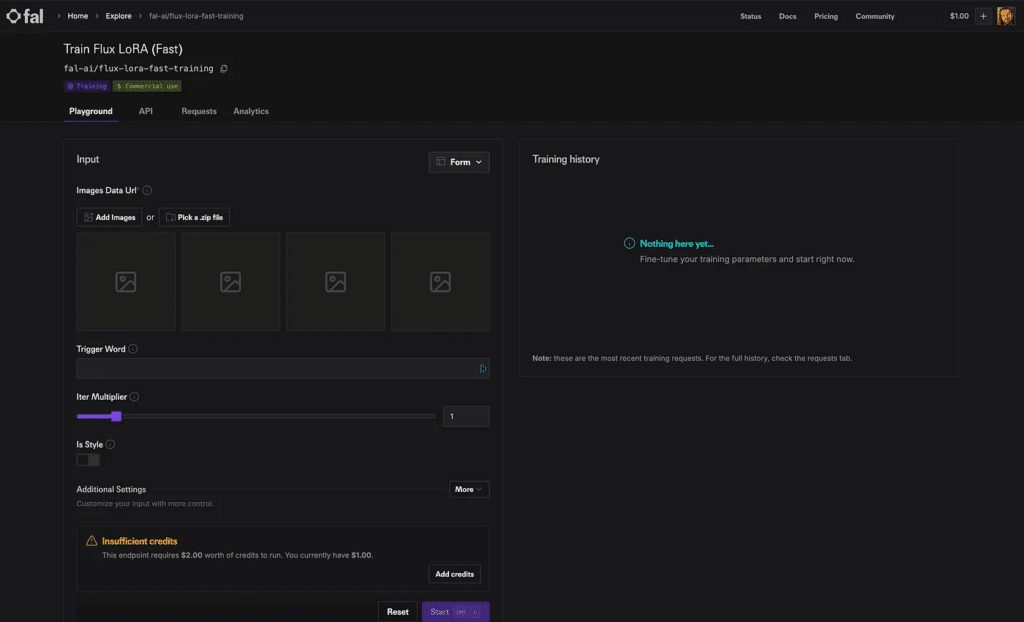
Task: Open the Trigger Word info icon
Action: [x=133, y=349]
